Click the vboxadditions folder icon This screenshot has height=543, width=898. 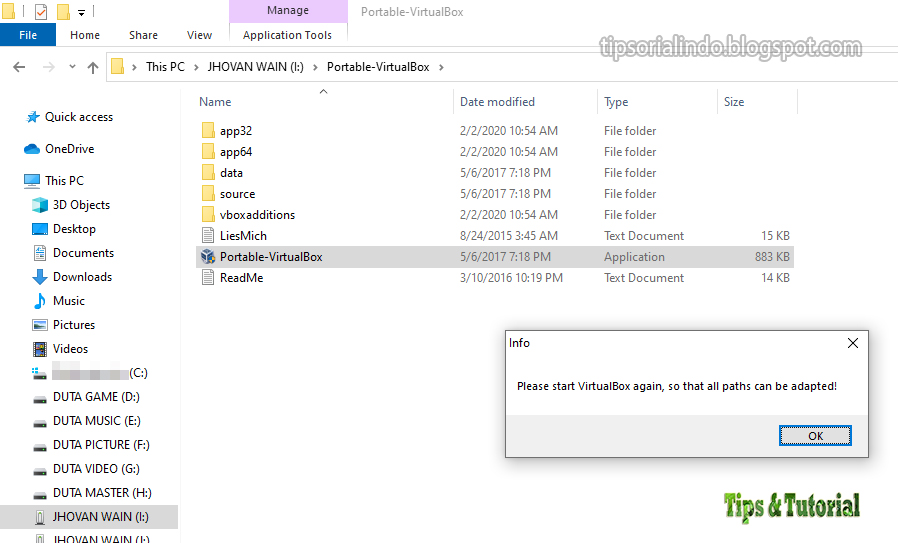pyautogui.click(x=208, y=215)
